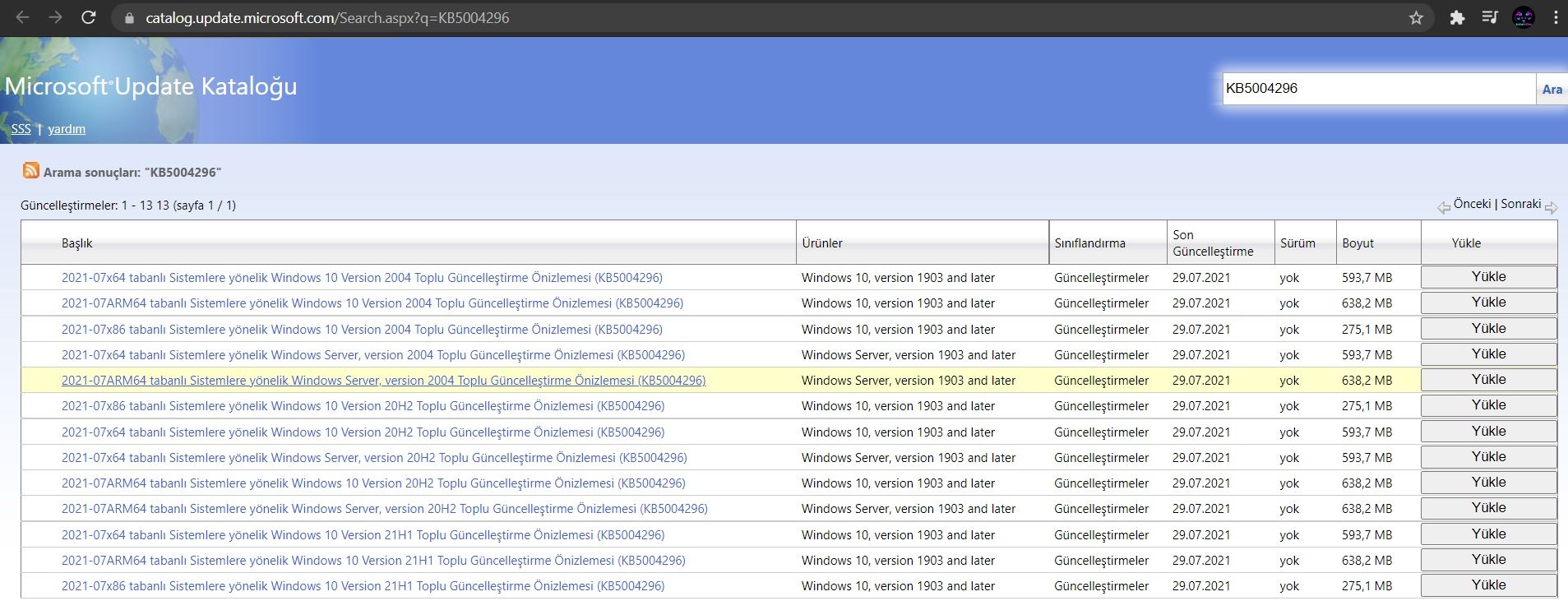The width and height of the screenshot is (1568, 610).
Task: Open the ARM64 Windows 10 Version 2004 update link
Action: [x=372, y=303]
